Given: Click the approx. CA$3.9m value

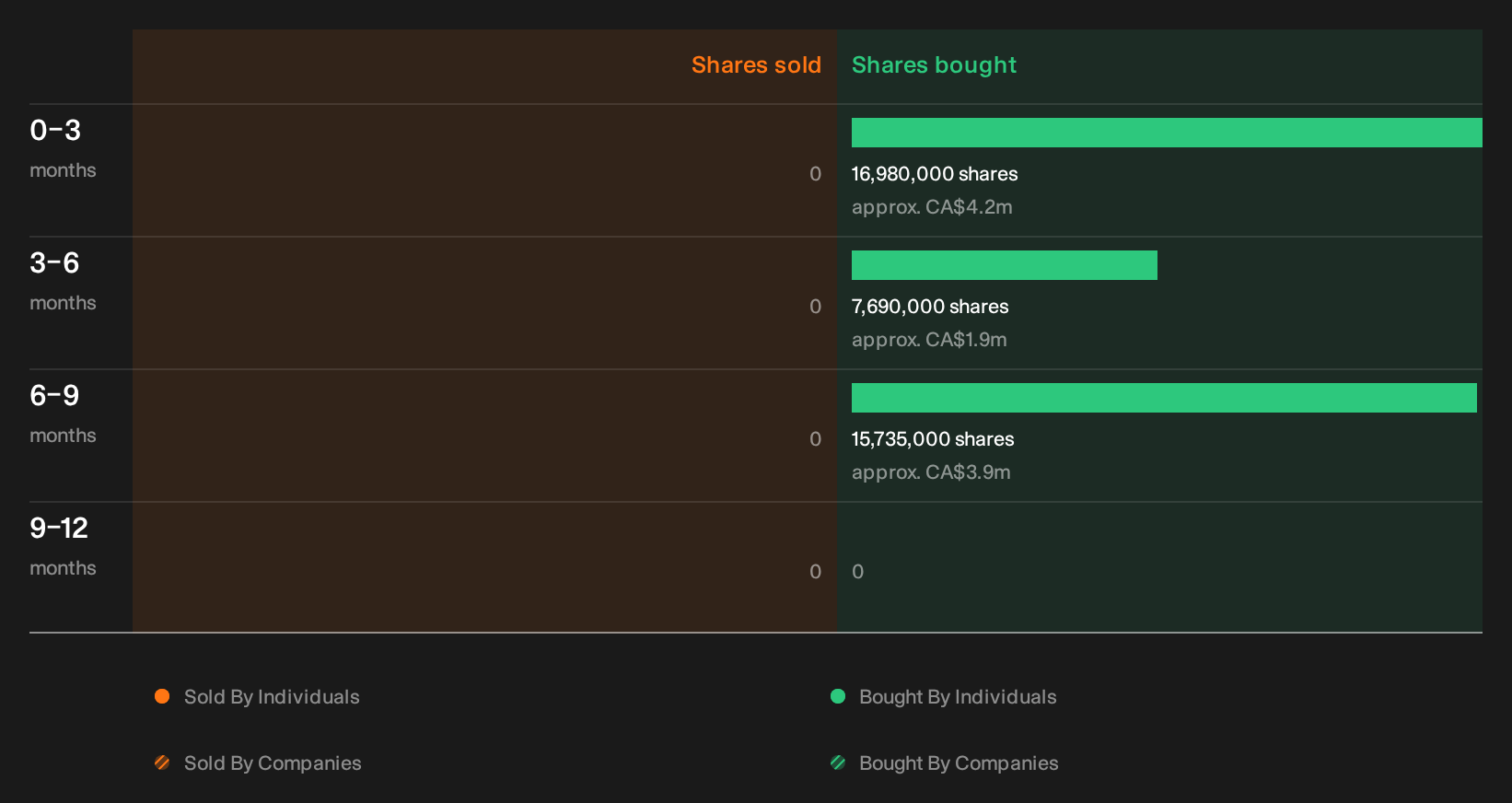Looking at the screenshot, I should pos(931,472).
